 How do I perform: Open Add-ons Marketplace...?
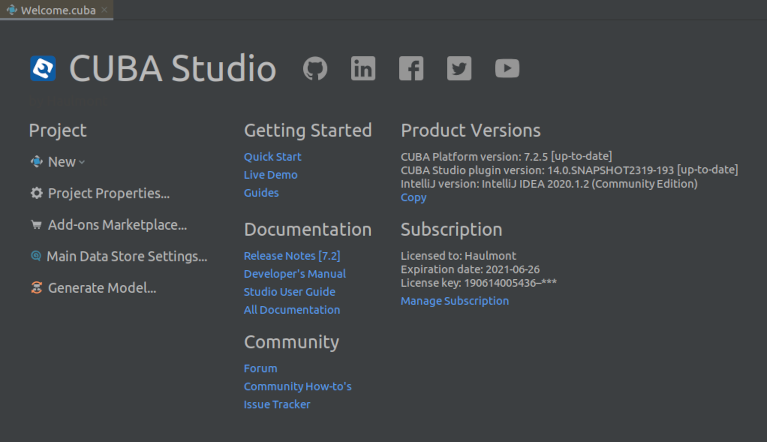click(117, 225)
